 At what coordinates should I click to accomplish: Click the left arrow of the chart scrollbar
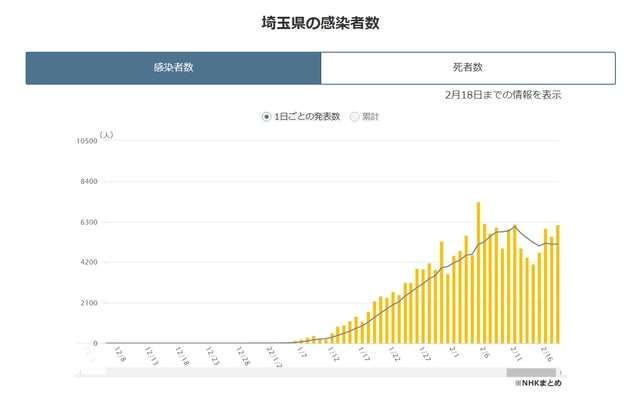tap(80, 372)
